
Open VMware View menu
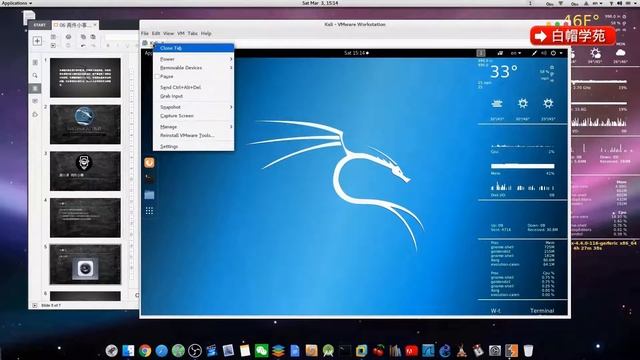169,33
